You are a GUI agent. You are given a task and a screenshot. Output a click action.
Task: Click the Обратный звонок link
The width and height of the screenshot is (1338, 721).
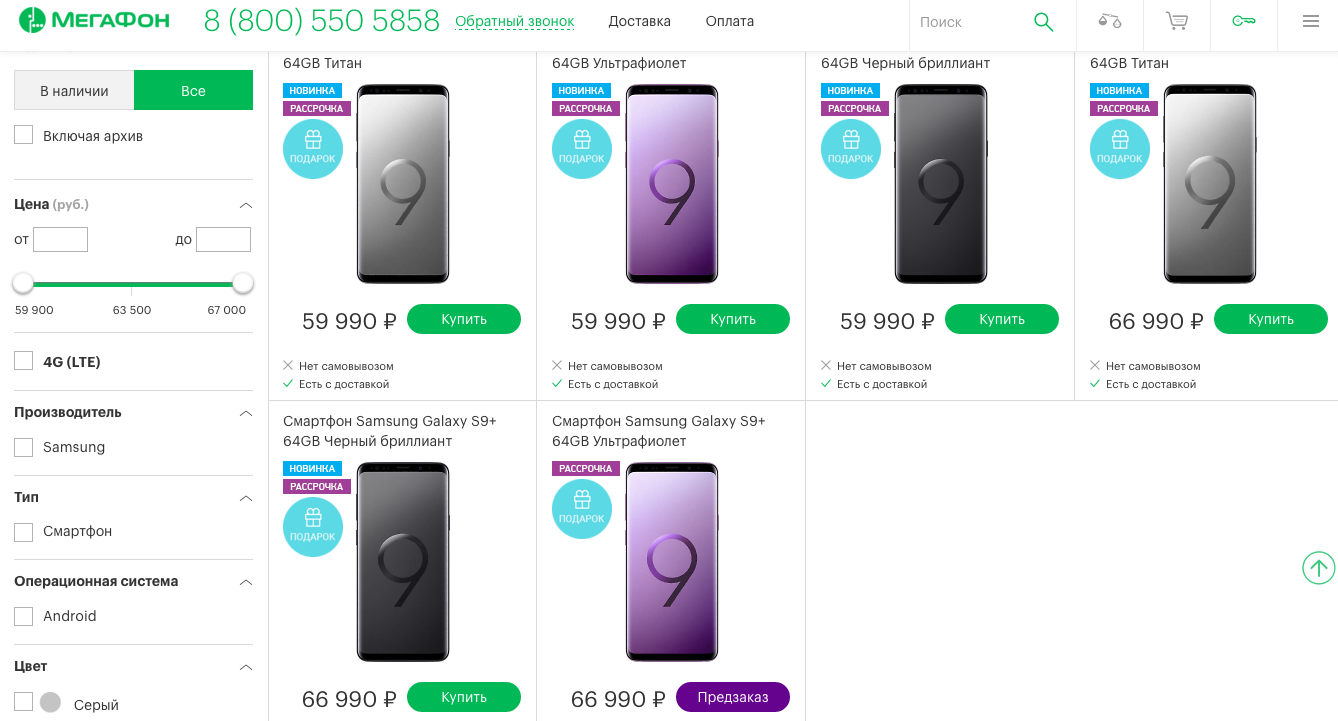pos(514,21)
